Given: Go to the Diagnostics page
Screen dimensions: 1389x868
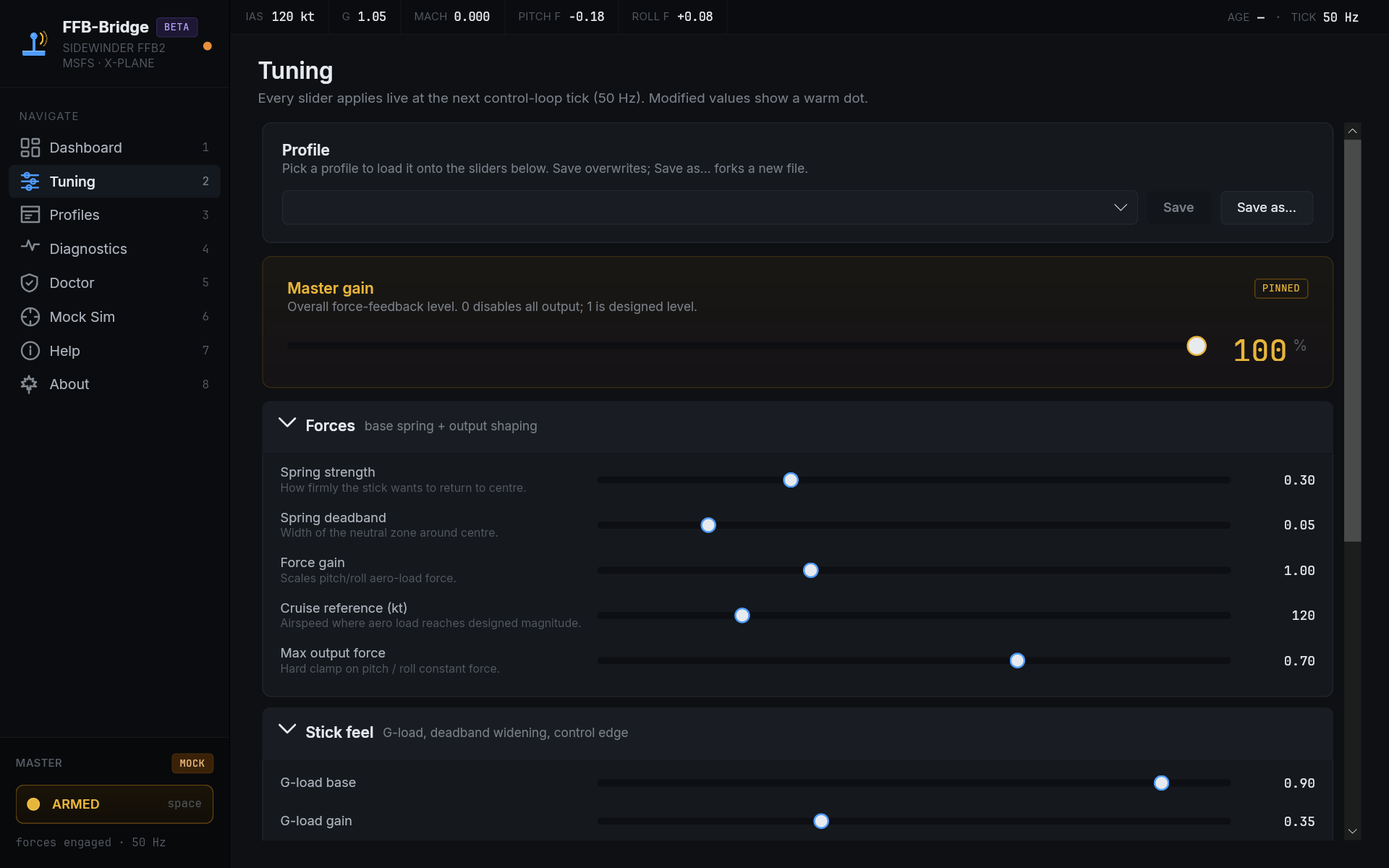Looking at the screenshot, I should (88, 249).
